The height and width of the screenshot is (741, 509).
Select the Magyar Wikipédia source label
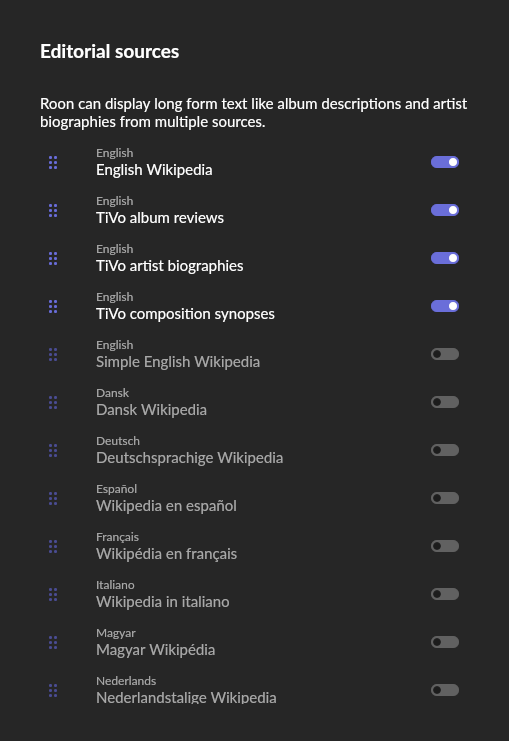click(x=155, y=650)
